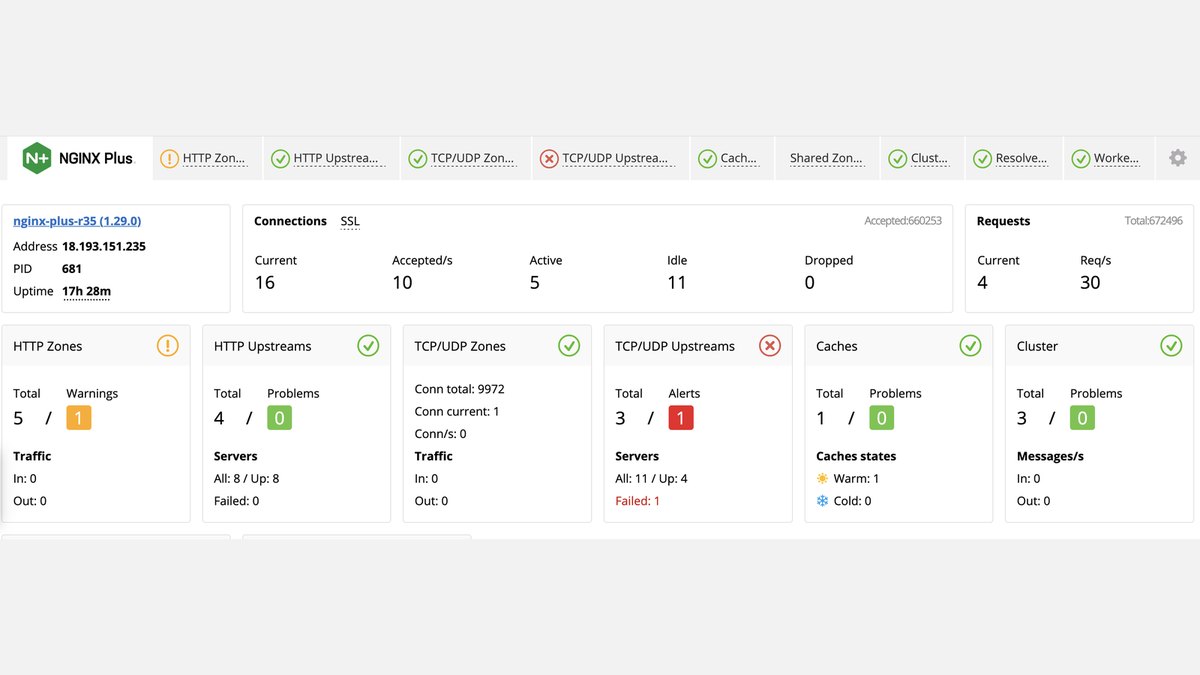Click green check icon in Resolvers tab

pyautogui.click(x=982, y=158)
